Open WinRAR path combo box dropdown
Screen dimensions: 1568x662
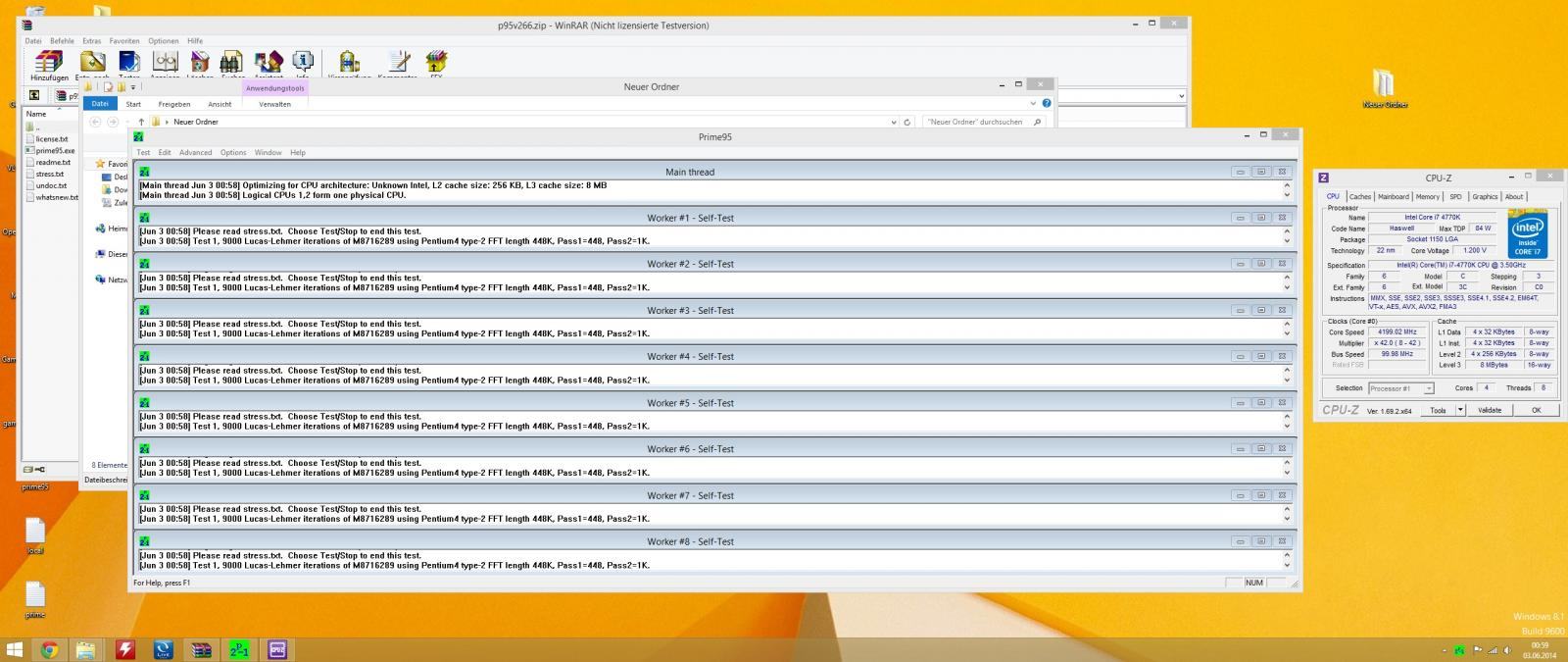[1181, 96]
